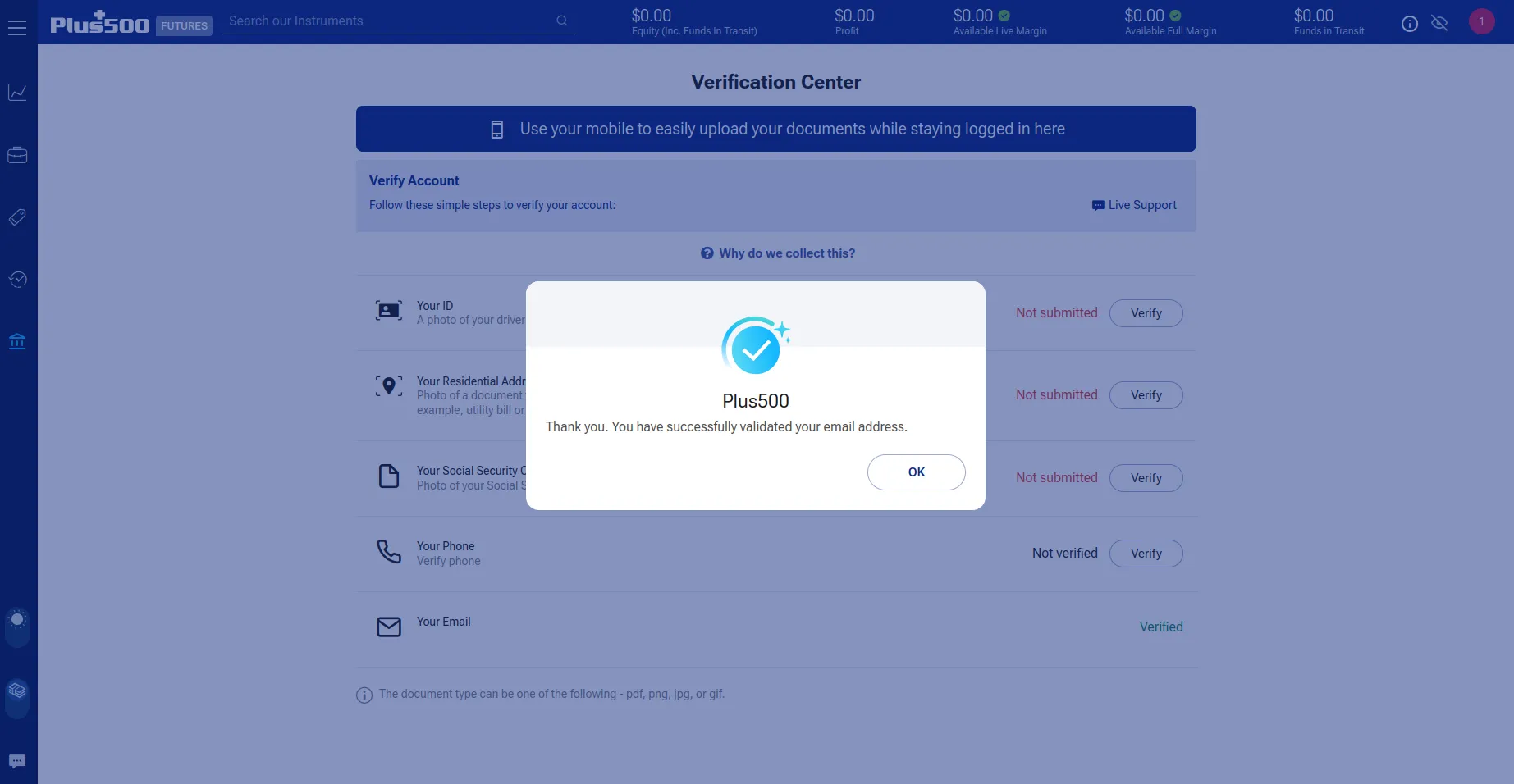Click the Verify Account heading

point(414,180)
